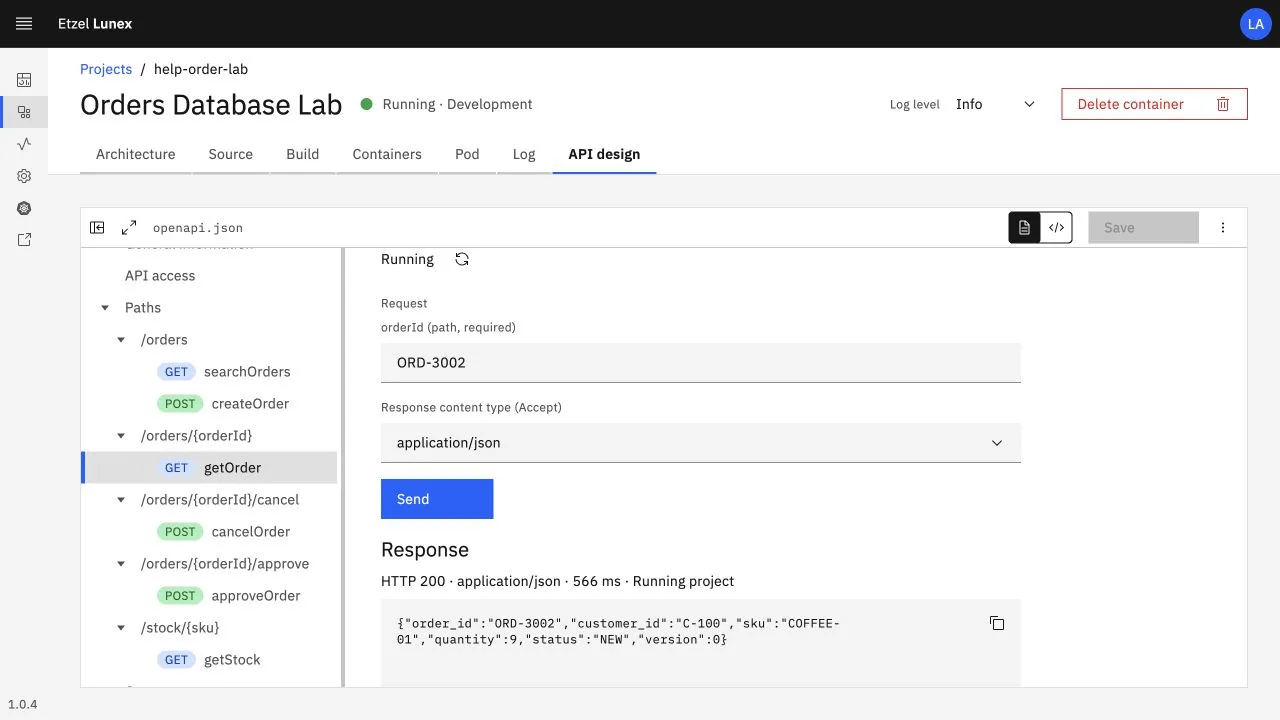The height and width of the screenshot is (720, 1280).
Task: Open the activity monitor sidebar icon
Action: click(x=24, y=144)
